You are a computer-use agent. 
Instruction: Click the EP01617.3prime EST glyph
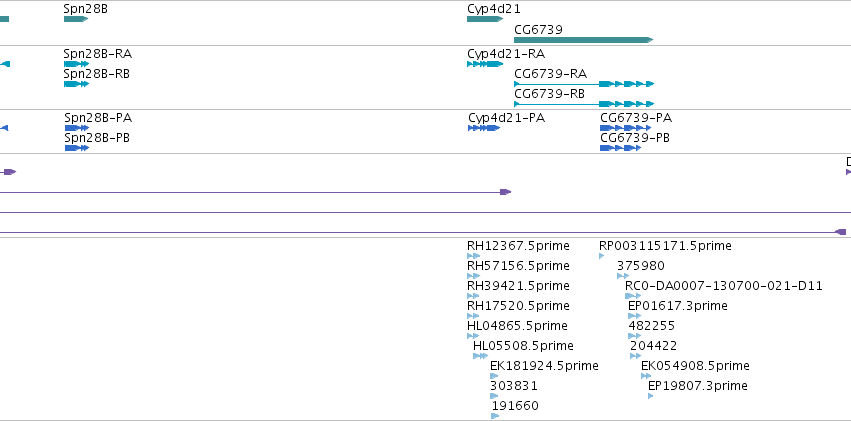[634, 316]
